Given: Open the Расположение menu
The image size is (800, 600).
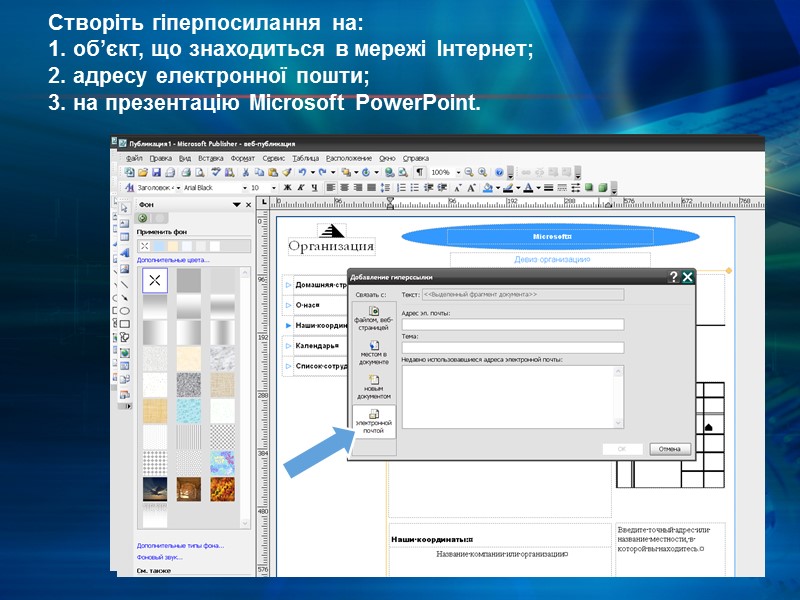Looking at the screenshot, I should click(x=349, y=158).
